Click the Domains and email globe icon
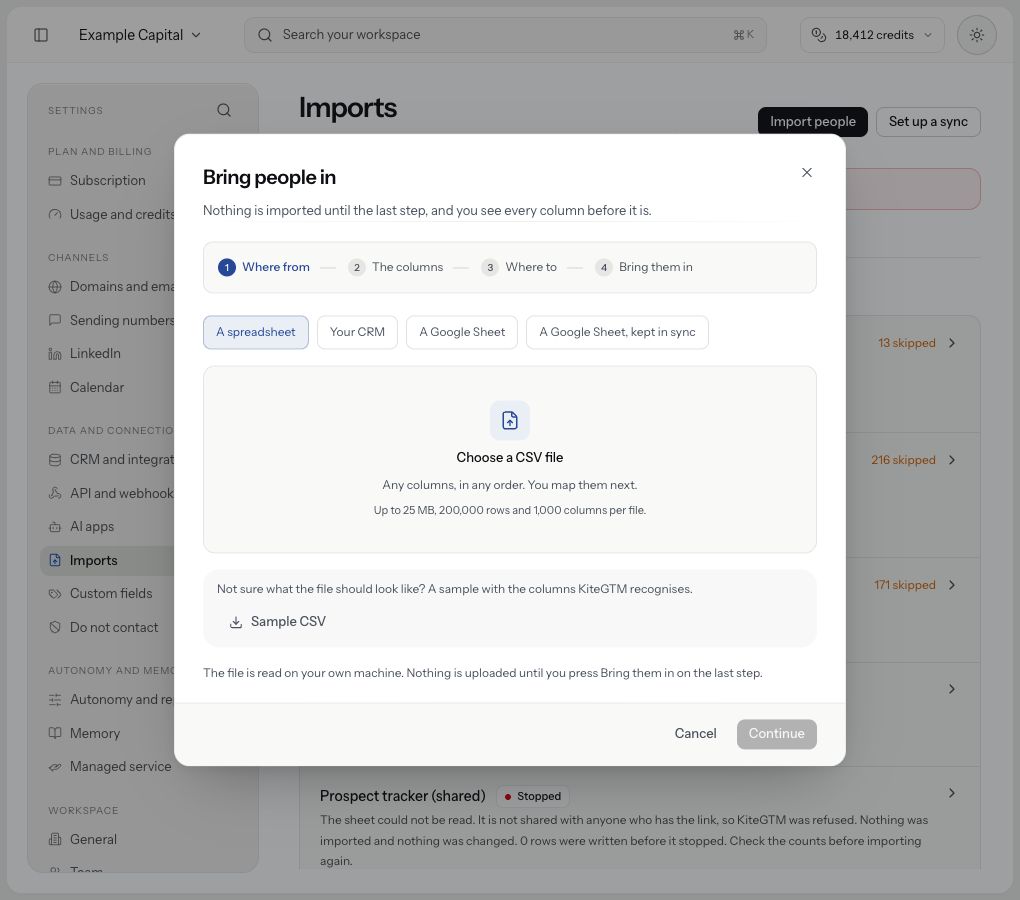The width and height of the screenshot is (1020, 900). pos(55,287)
